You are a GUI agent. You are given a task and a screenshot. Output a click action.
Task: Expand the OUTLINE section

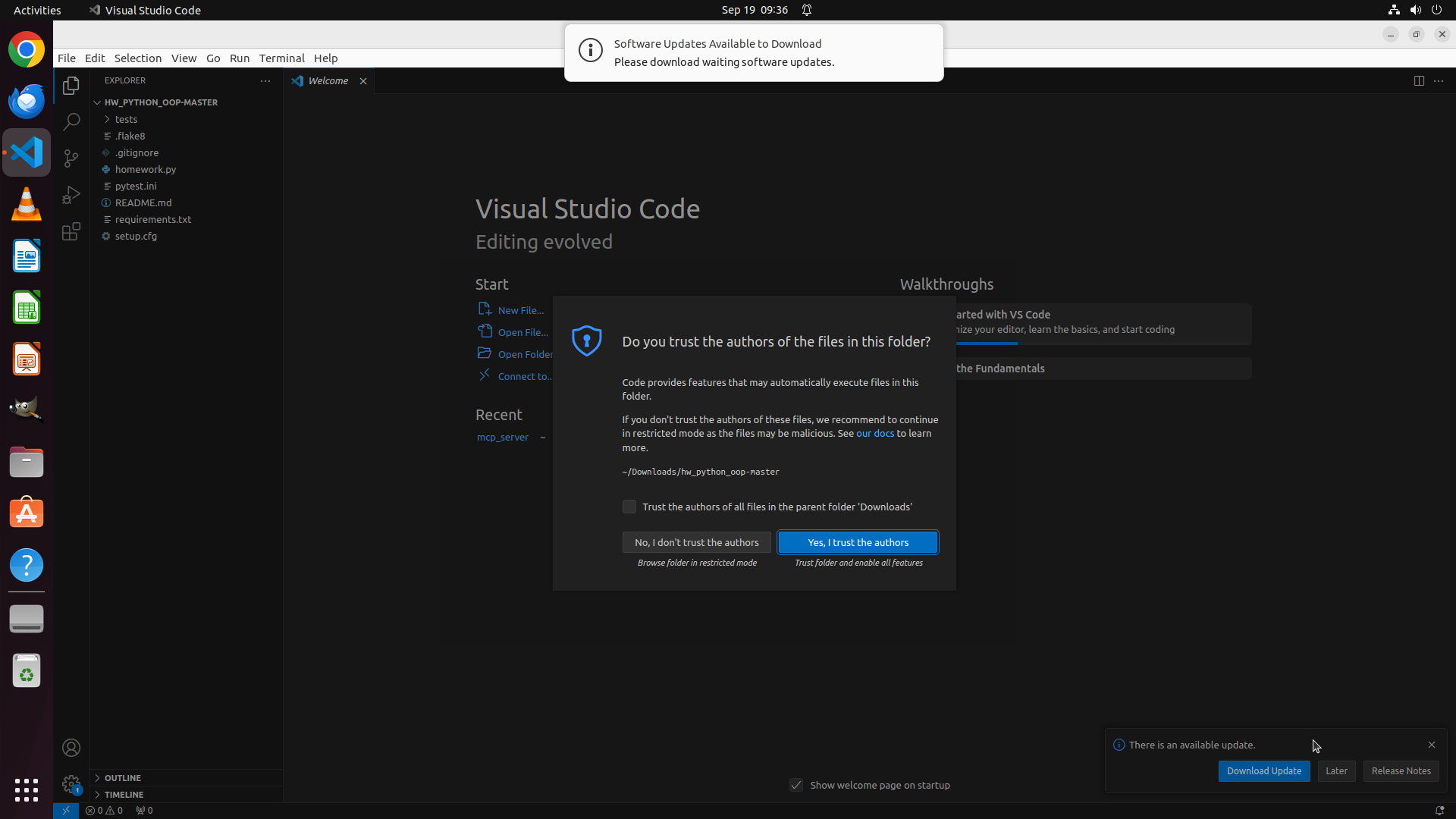pos(123,778)
